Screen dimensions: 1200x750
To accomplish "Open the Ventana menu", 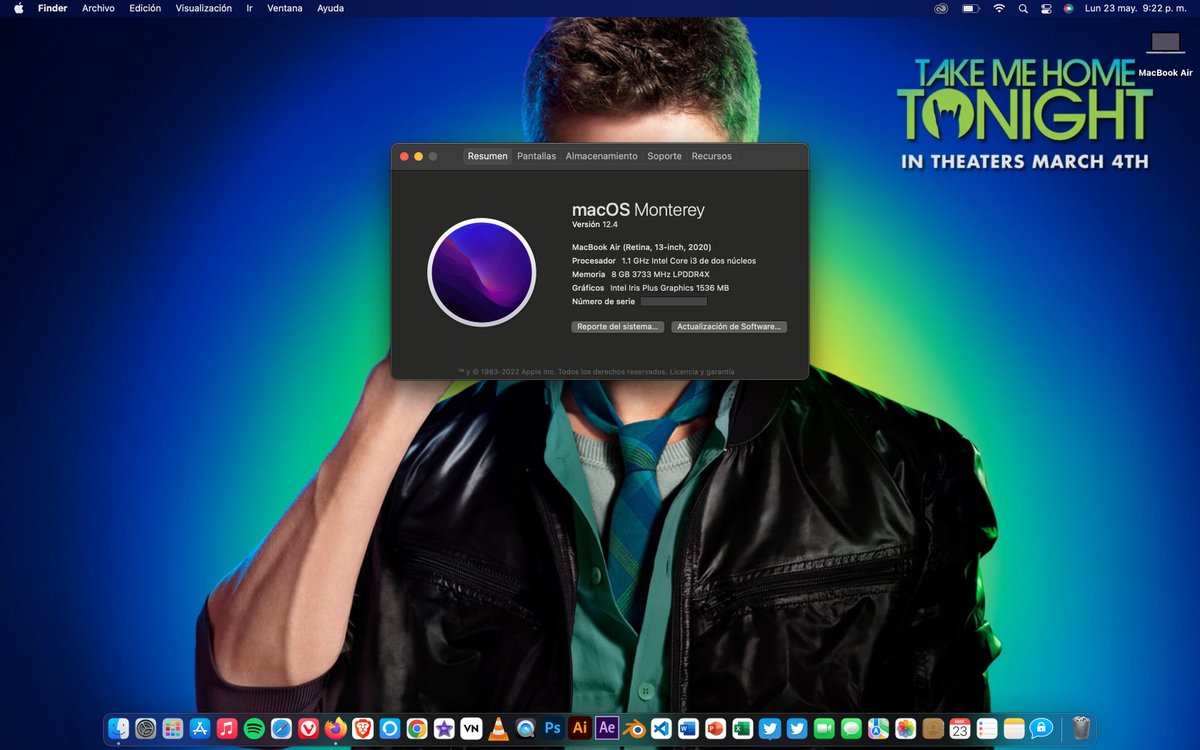I will pos(285,8).
